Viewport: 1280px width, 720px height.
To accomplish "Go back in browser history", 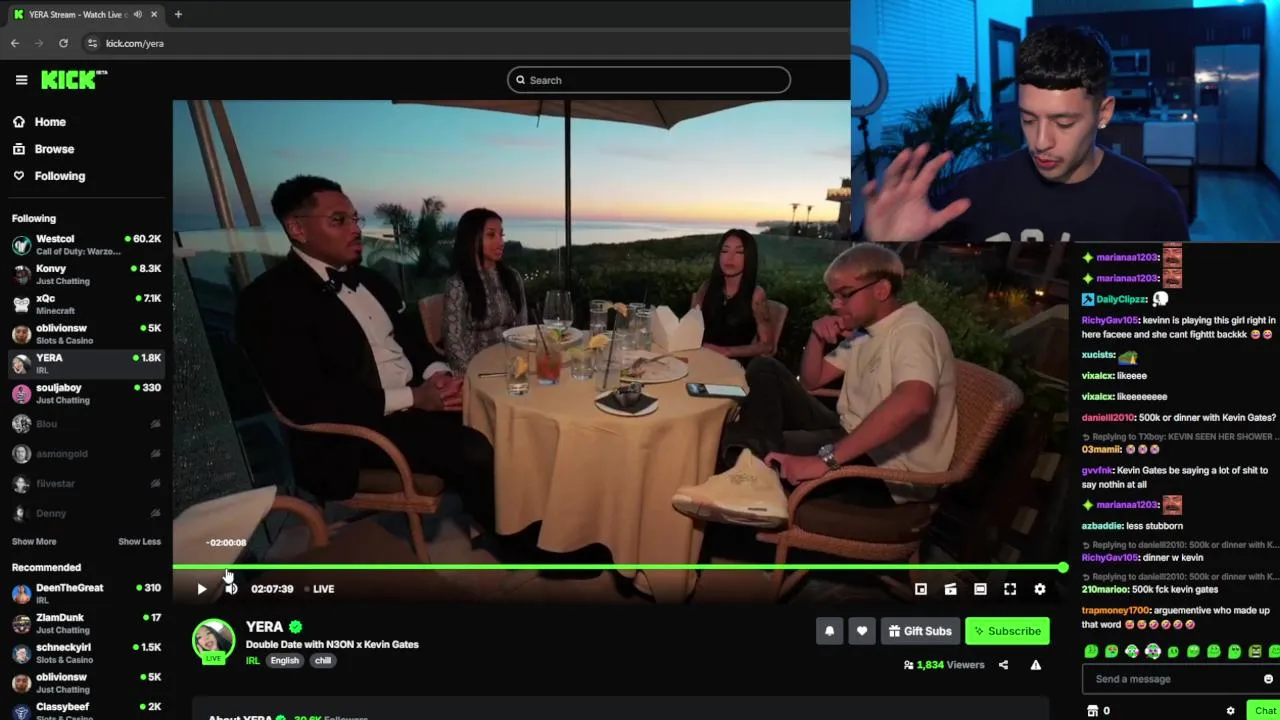I will click(x=15, y=43).
